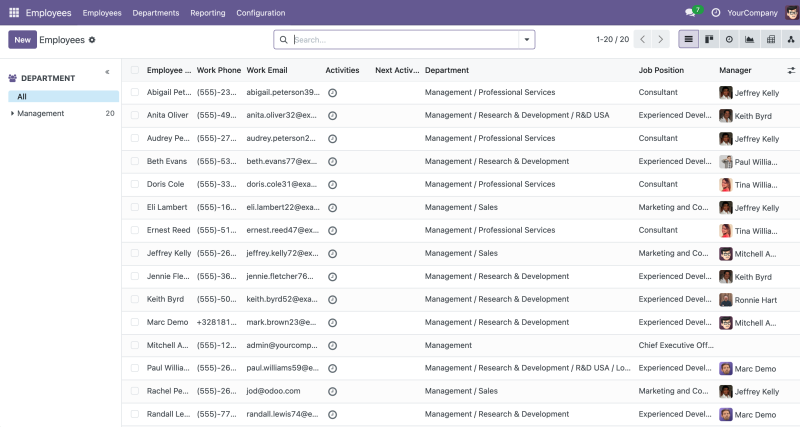Open the Employees gear settings icon

tap(92, 40)
